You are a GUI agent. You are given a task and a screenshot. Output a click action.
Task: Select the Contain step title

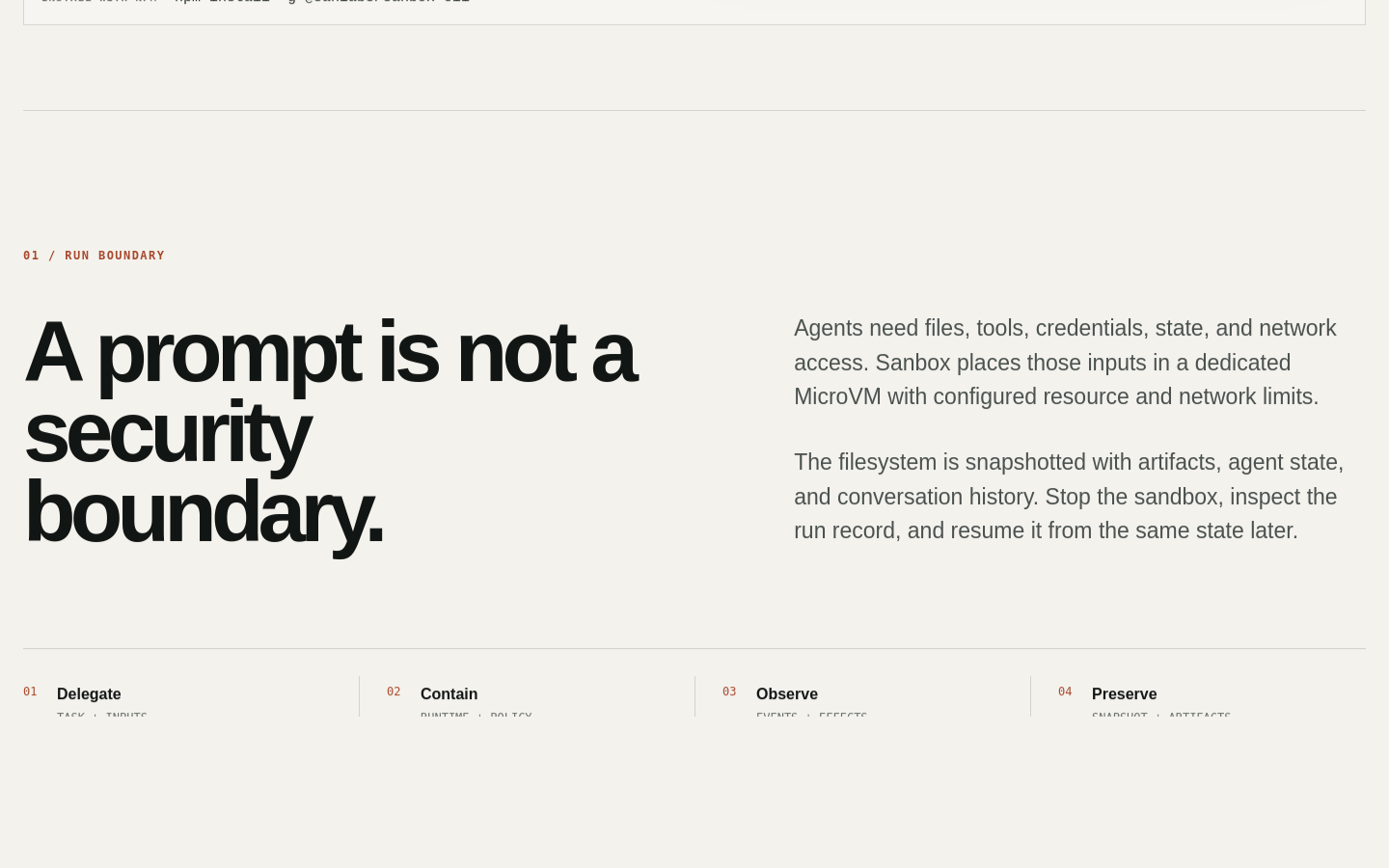pos(449,694)
